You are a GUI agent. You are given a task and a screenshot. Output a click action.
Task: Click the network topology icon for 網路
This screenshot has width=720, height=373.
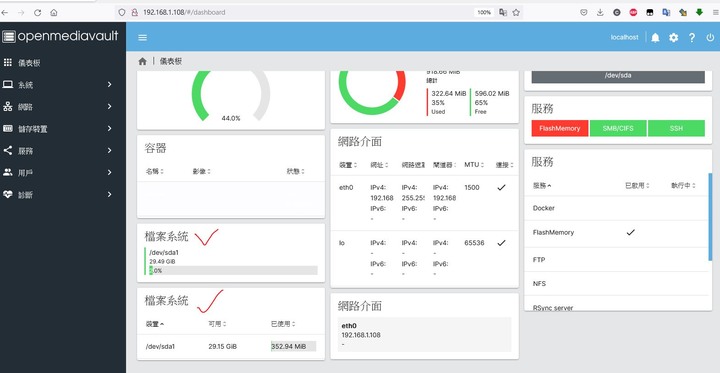click(8, 107)
